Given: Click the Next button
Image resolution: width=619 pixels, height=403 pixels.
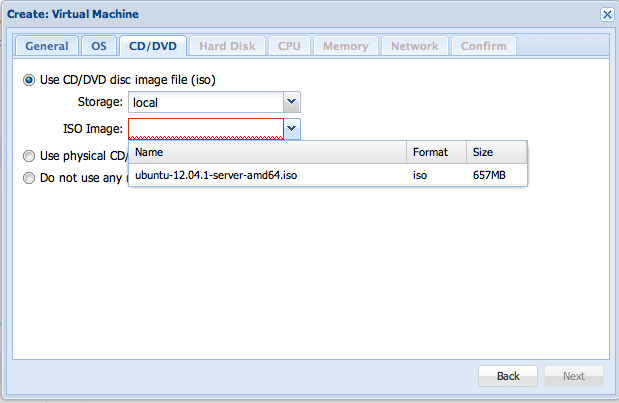Looking at the screenshot, I should (x=573, y=376).
